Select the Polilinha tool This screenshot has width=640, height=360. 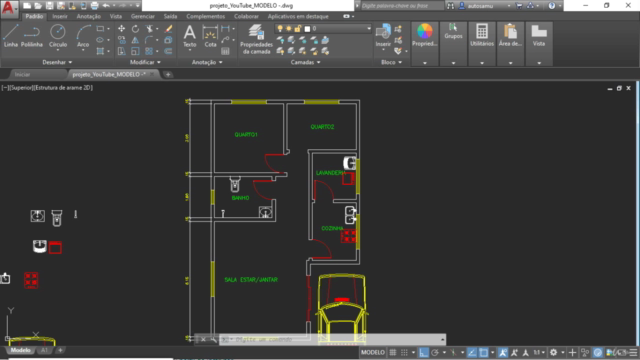click(31, 36)
